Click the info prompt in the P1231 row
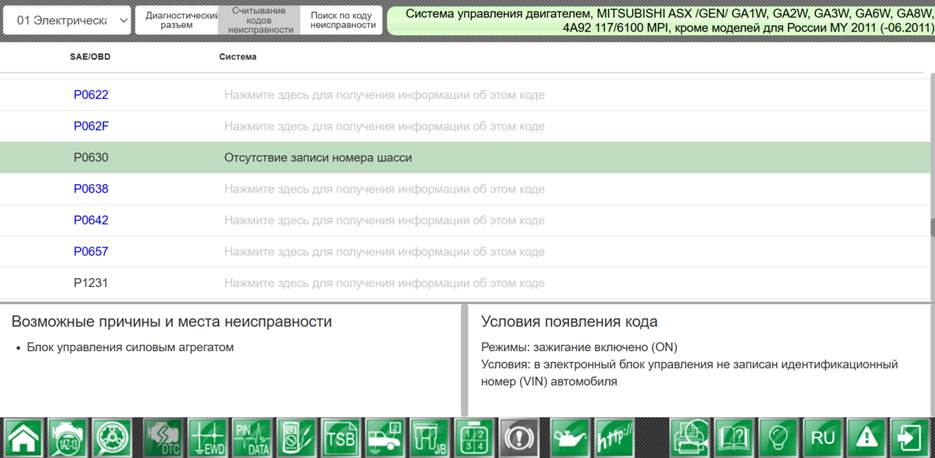Image resolution: width=935 pixels, height=458 pixels. tap(384, 283)
